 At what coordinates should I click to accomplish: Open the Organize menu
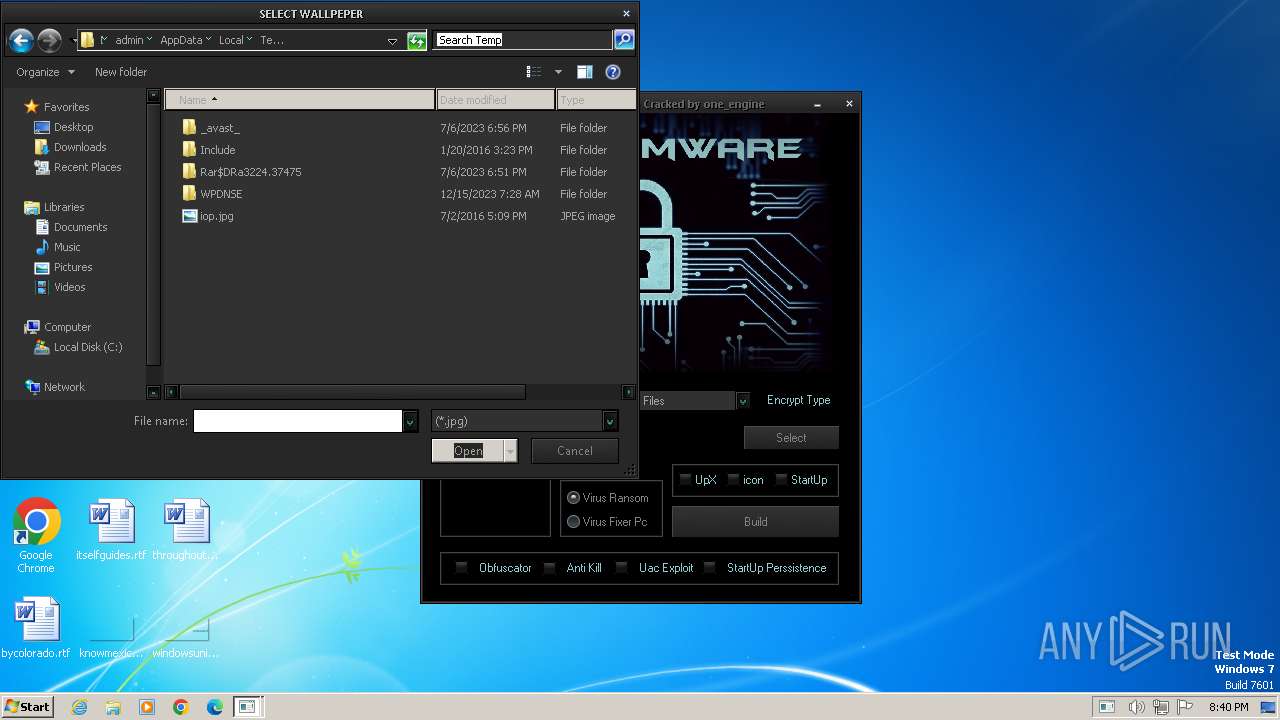click(45, 72)
